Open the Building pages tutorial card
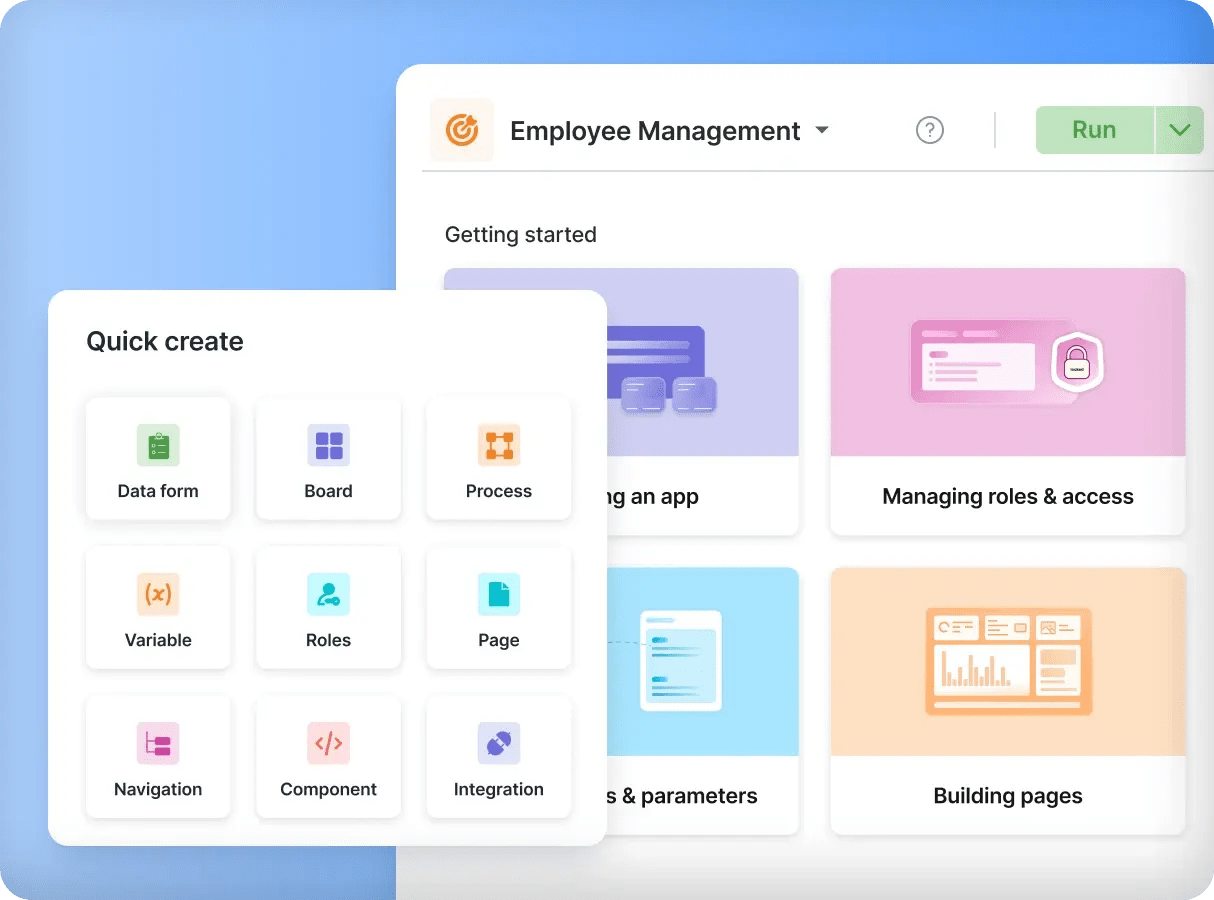Screen dimensions: 1214x900 click(1007, 700)
